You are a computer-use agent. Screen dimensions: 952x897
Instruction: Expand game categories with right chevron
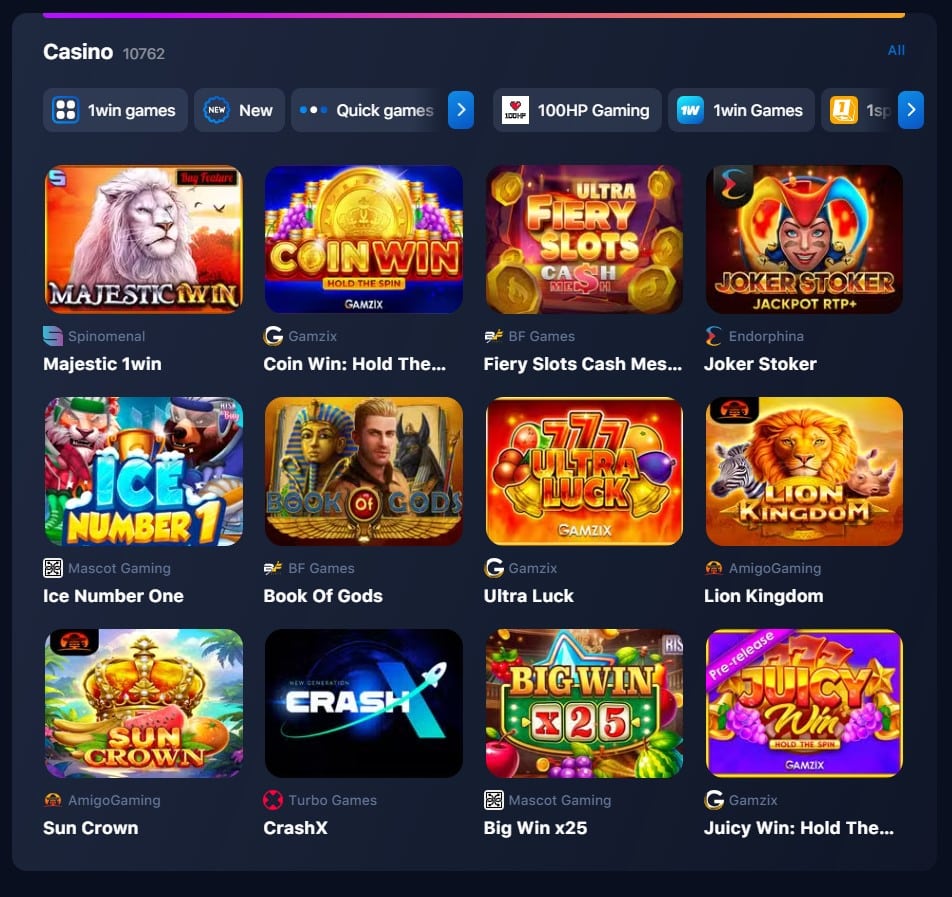tap(461, 110)
